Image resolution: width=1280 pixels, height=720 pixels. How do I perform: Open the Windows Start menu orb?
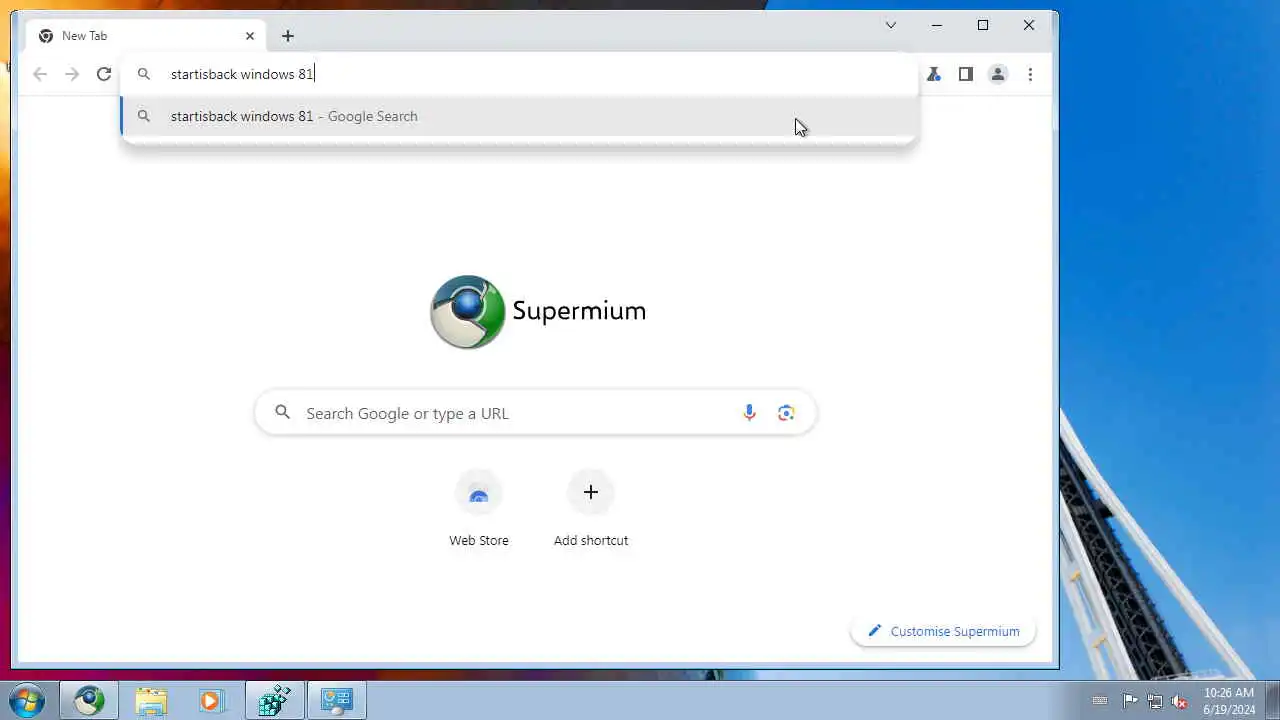click(26, 701)
